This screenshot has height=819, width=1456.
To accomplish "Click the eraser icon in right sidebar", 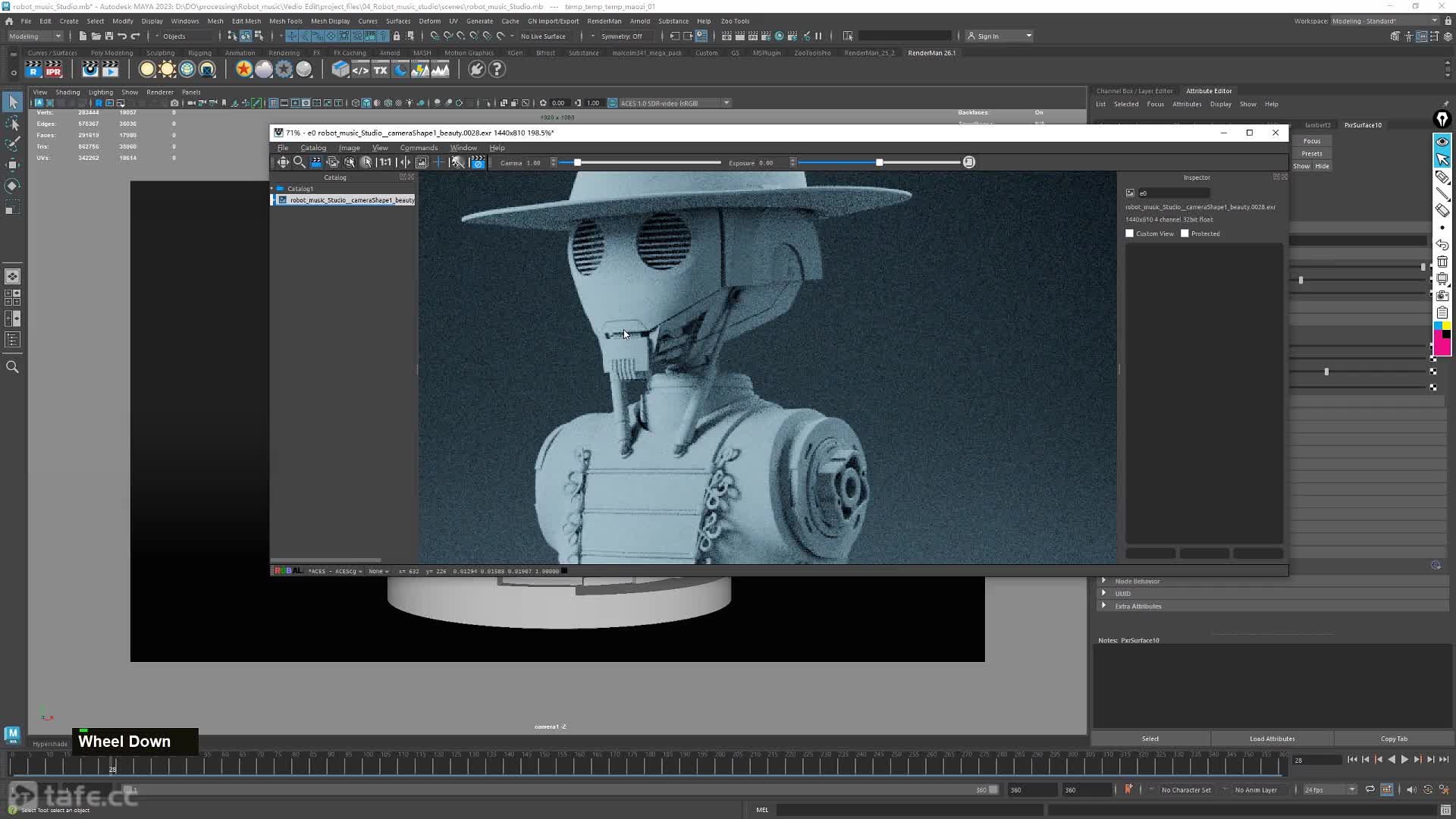I will coord(1442,211).
